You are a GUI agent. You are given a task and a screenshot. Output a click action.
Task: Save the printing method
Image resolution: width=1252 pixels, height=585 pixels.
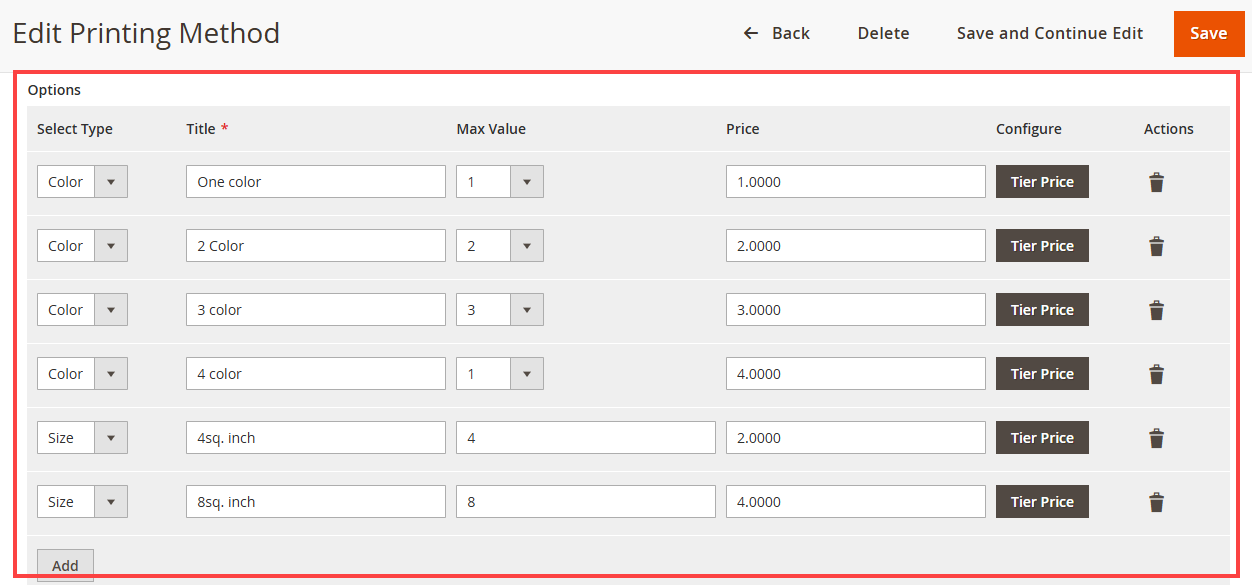[x=1208, y=33]
